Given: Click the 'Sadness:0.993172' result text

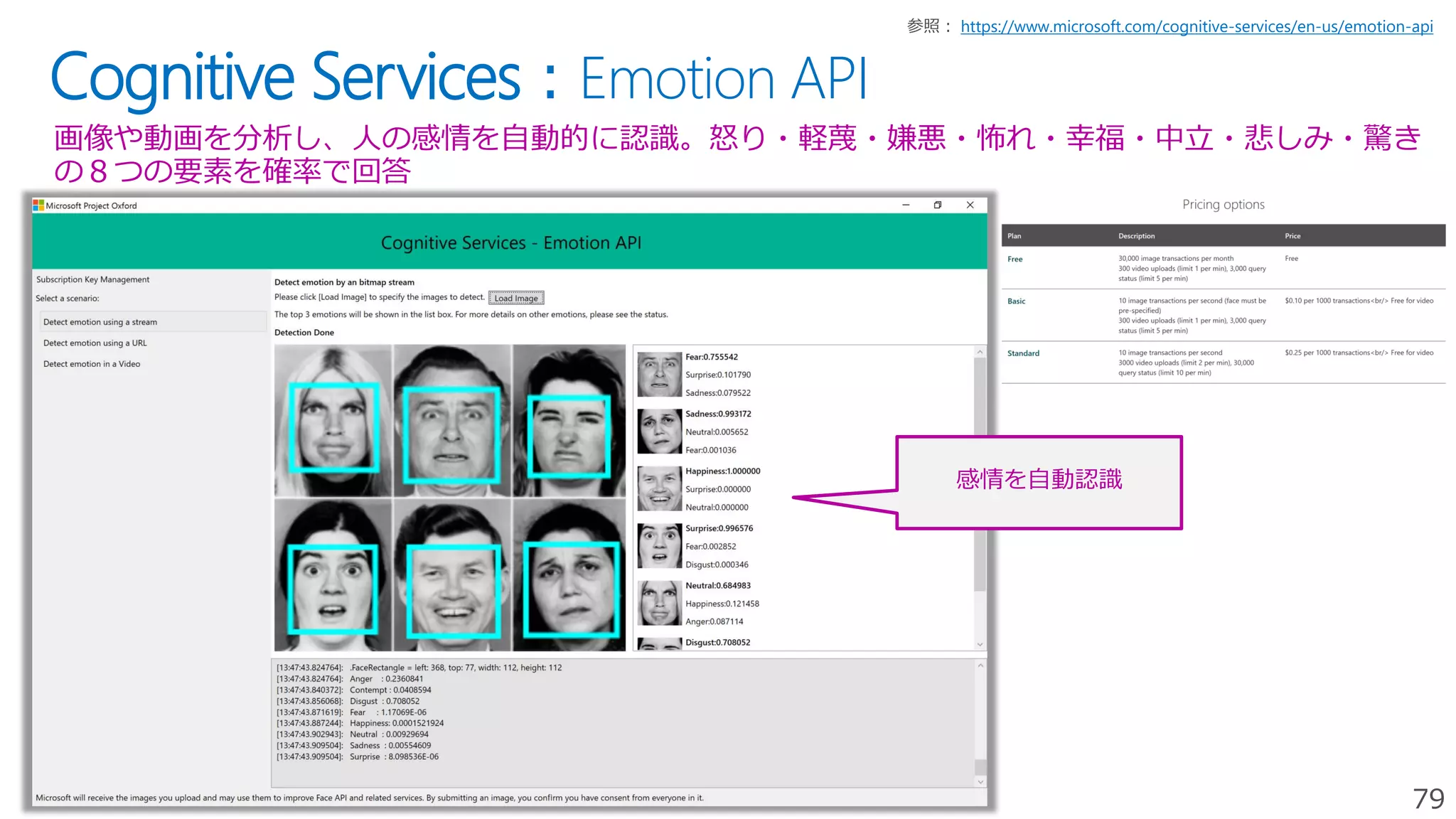Looking at the screenshot, I should (718, 414).
